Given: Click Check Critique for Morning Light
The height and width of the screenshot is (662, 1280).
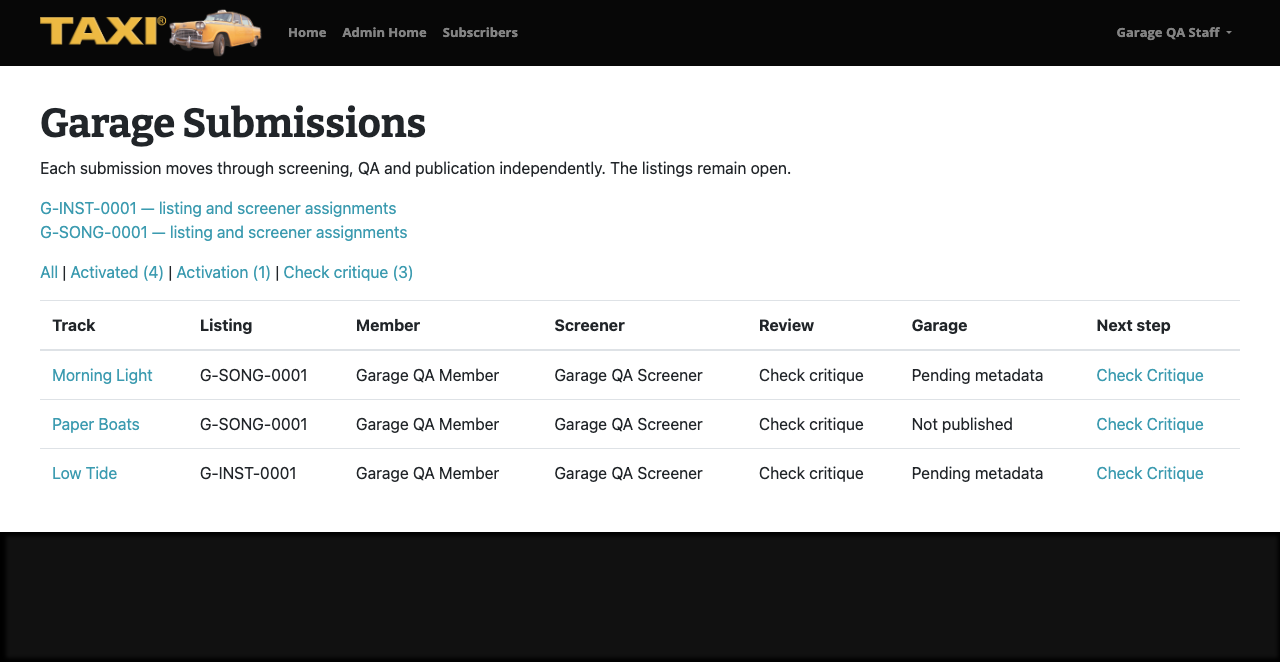Looking at the screenshot, I should pos(1150,375).
